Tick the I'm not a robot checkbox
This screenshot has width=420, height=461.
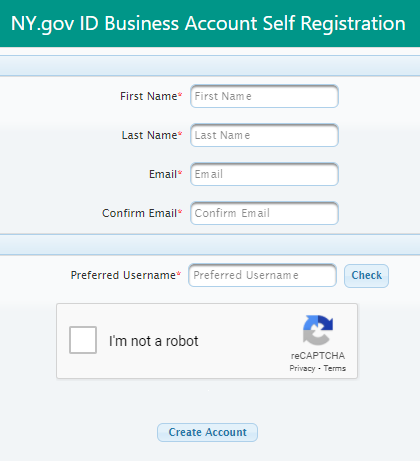[83, 340]
